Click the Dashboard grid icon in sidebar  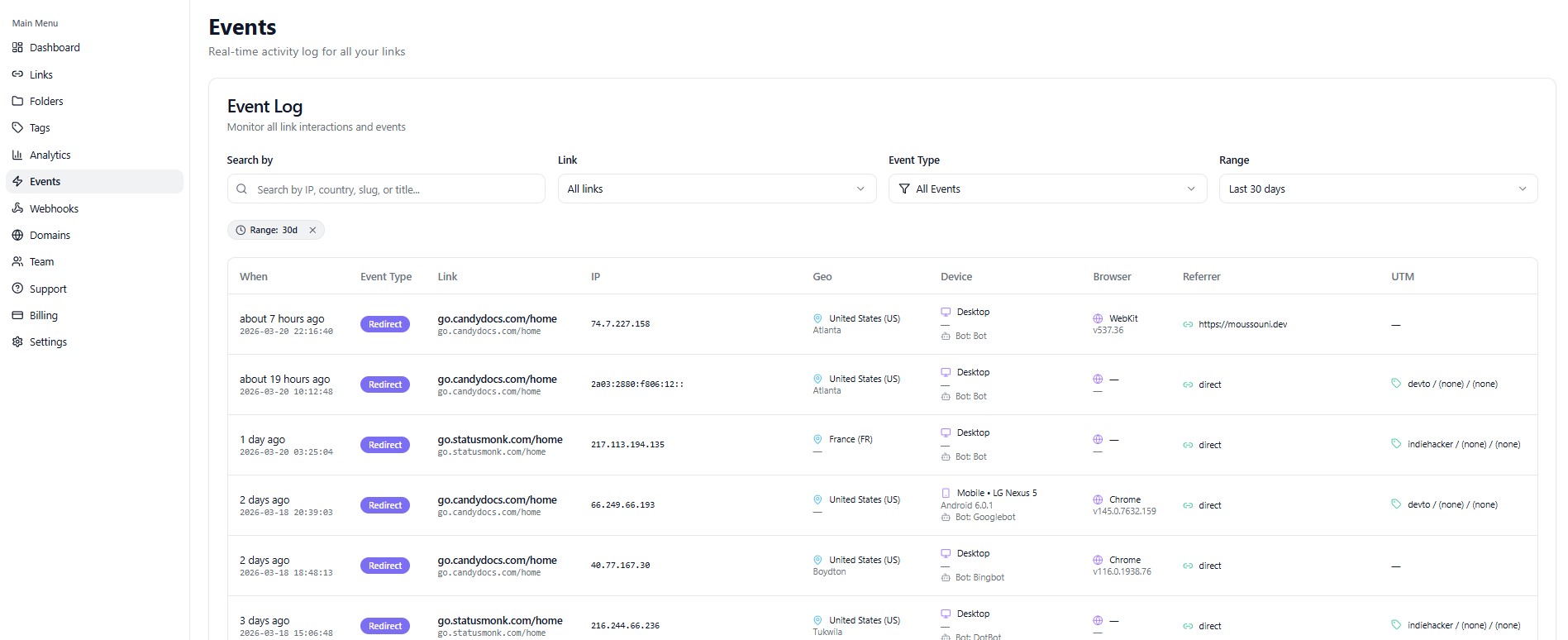click(x=17, y=48)
